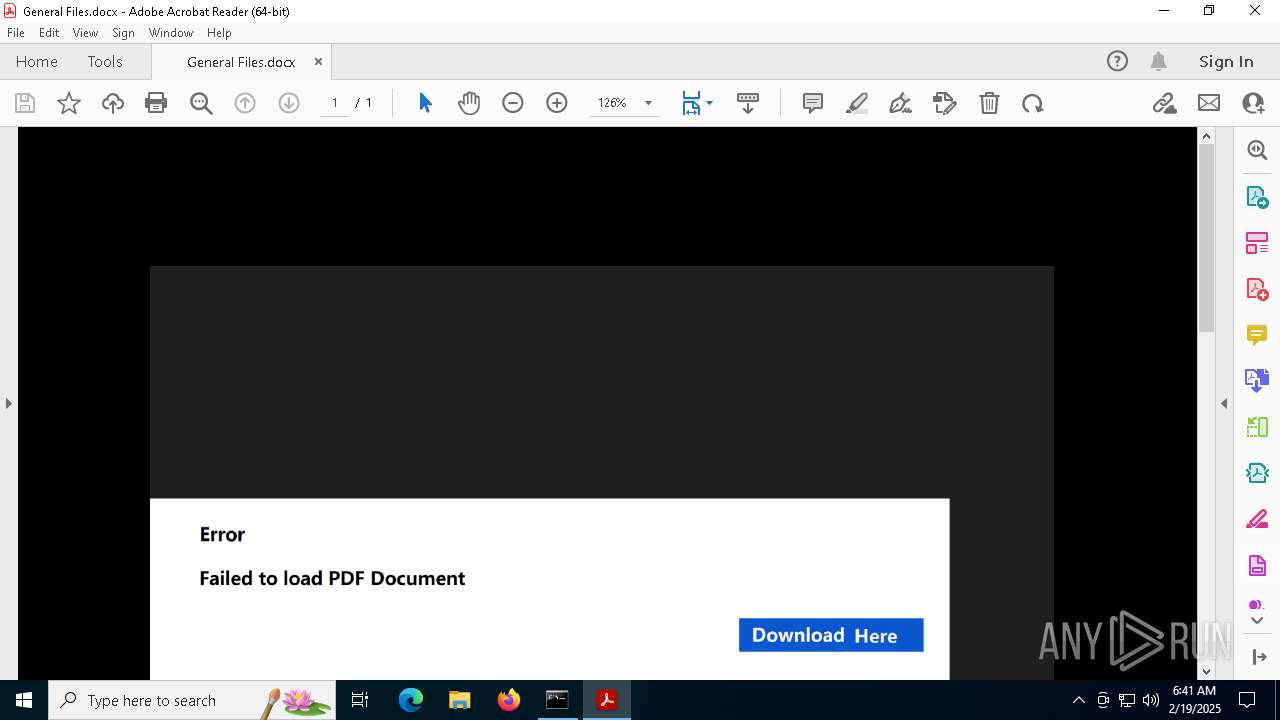Open the Find text magnifier tool
Viewport: 1280px width, 720px height.
pyautogui.click(x=201, y=103)
